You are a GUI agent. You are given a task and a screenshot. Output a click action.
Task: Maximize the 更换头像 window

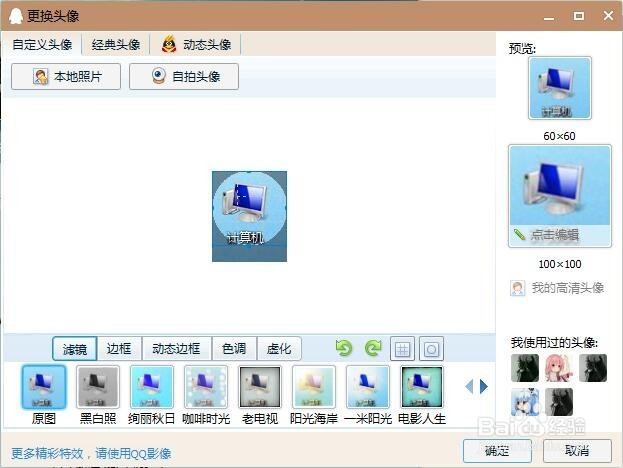(579, 16)
